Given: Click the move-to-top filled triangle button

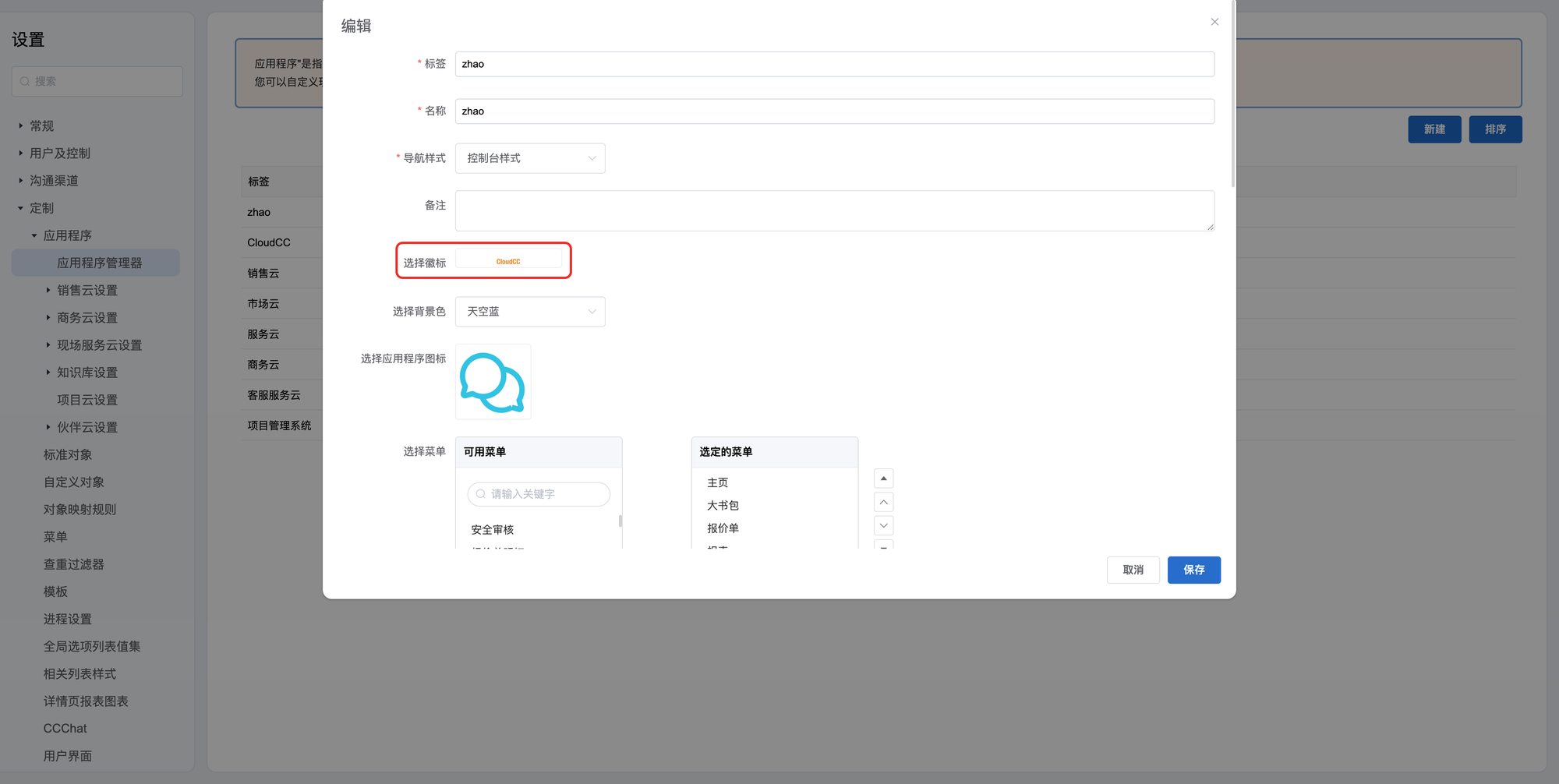Looking at the screenshot, I should coord(883,479).
